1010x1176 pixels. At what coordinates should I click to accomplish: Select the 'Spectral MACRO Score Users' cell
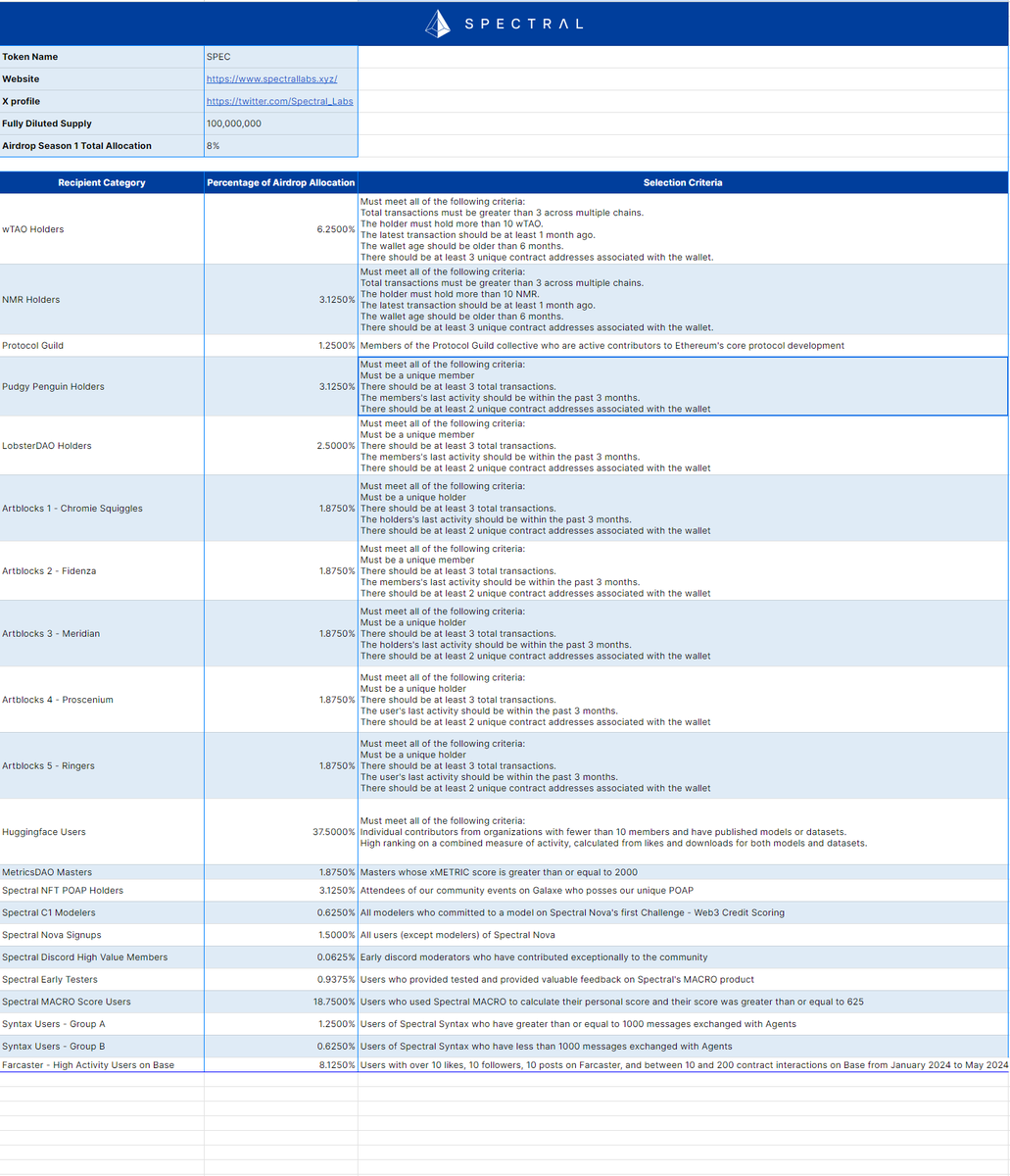coord(102,1002)
